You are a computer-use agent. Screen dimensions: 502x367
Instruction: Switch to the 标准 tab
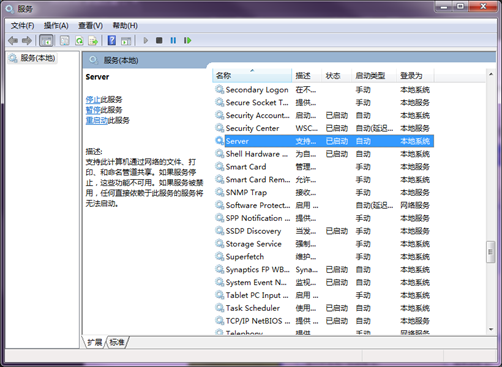pyautogui.click(x=117, y=342)
